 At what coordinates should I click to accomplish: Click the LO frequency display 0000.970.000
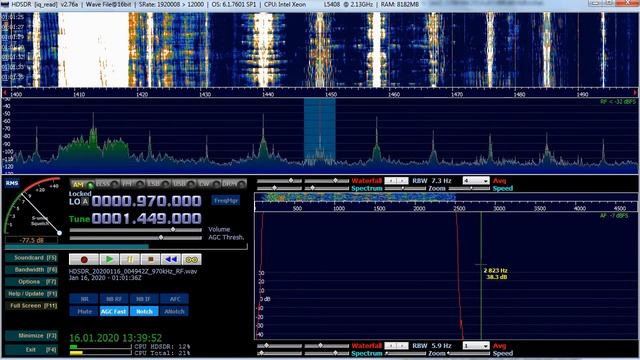147,201
